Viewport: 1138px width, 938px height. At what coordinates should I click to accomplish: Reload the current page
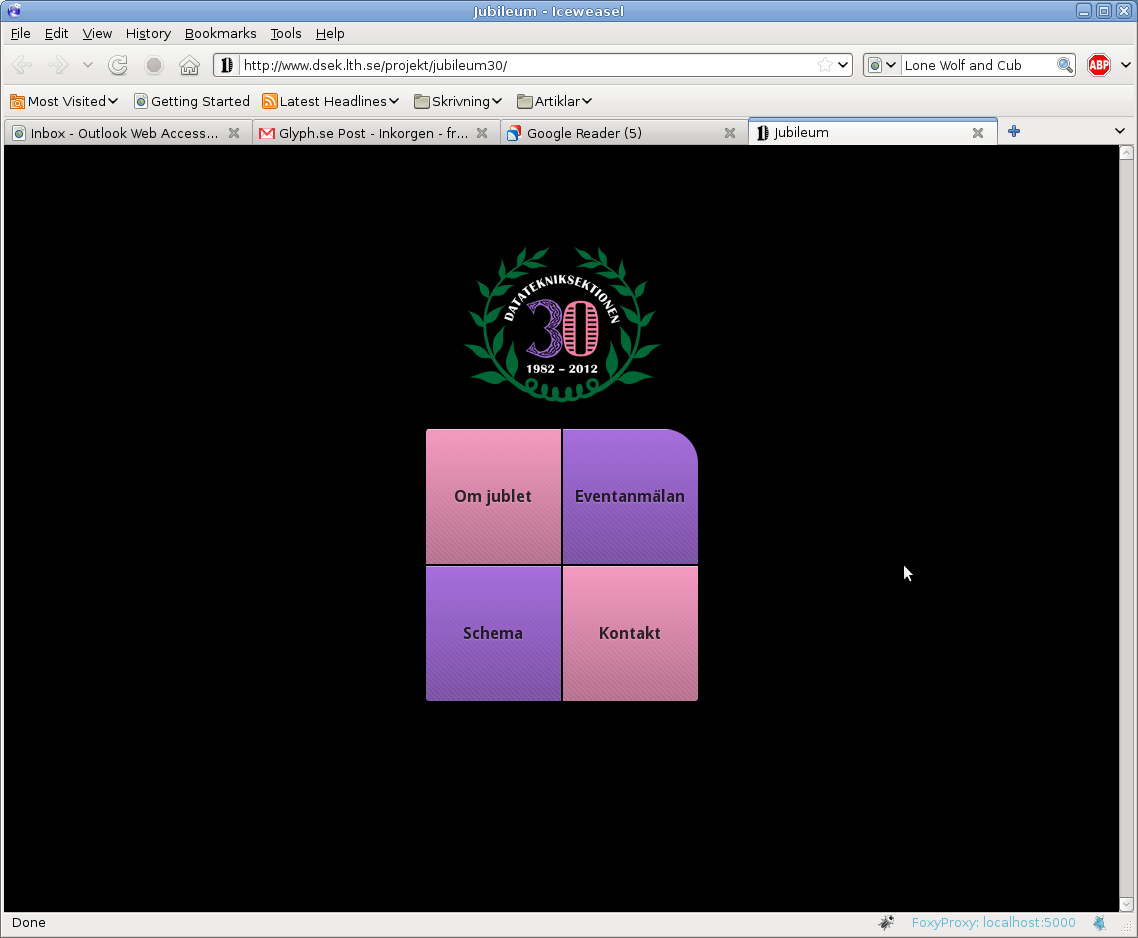pos(118,65)
